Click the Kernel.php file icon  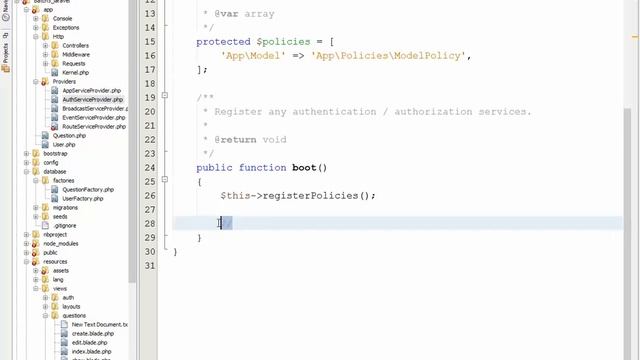coord(55,73)
